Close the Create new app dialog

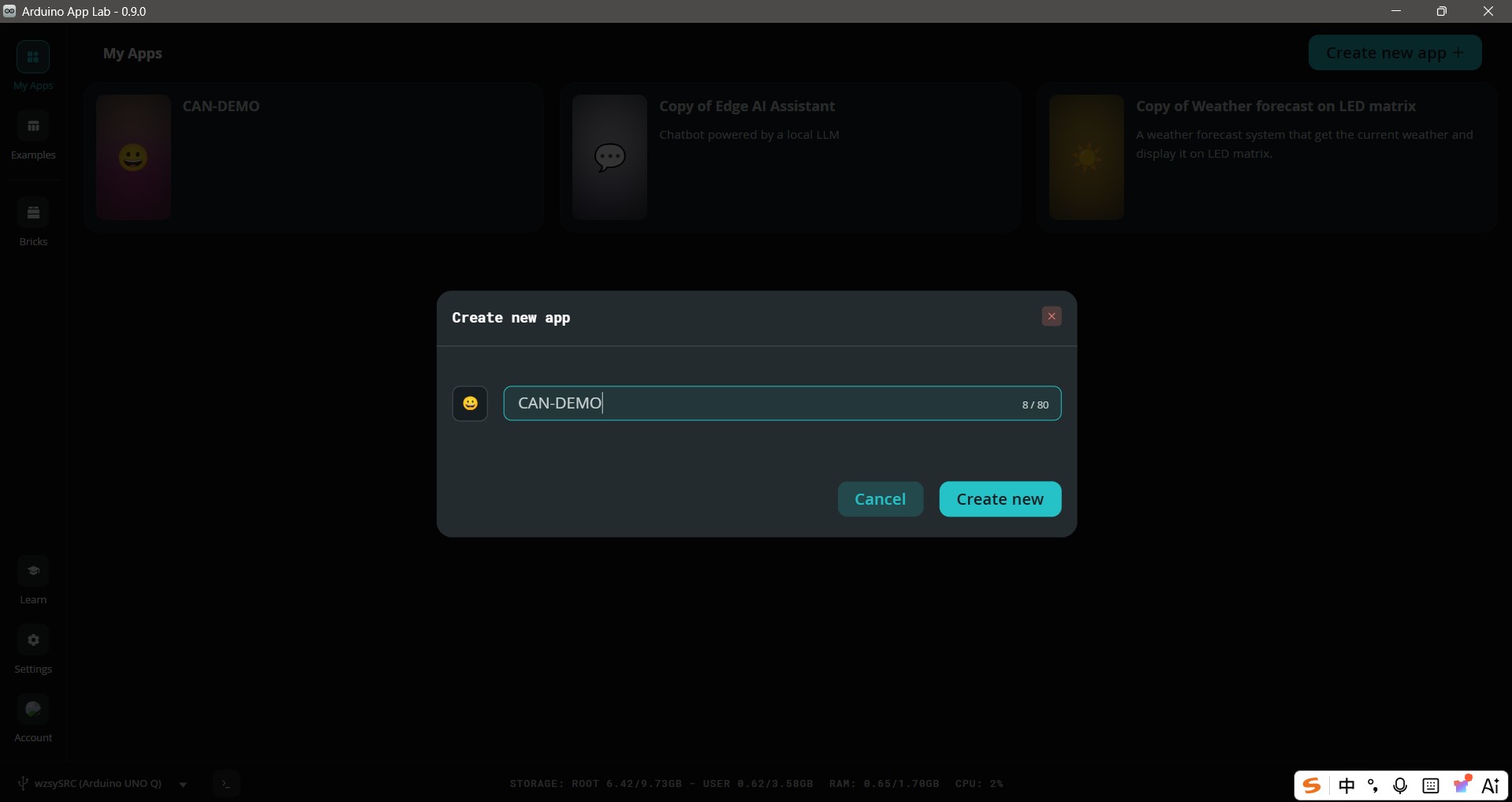1052,316
